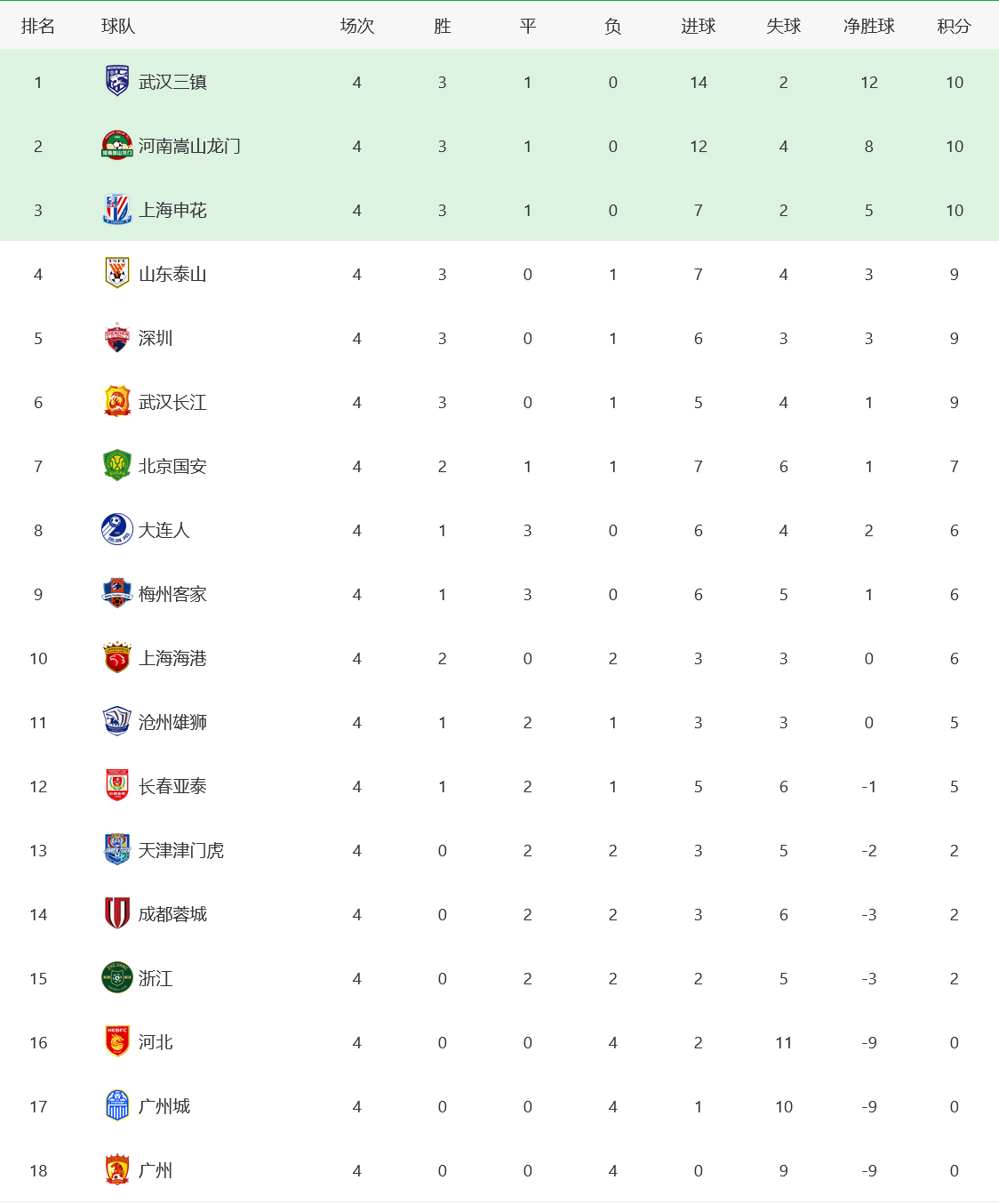The height and width of the screenshot is (1204, 999).
Task: Click the 浙江 round green badge
Action: coord(117,978)
